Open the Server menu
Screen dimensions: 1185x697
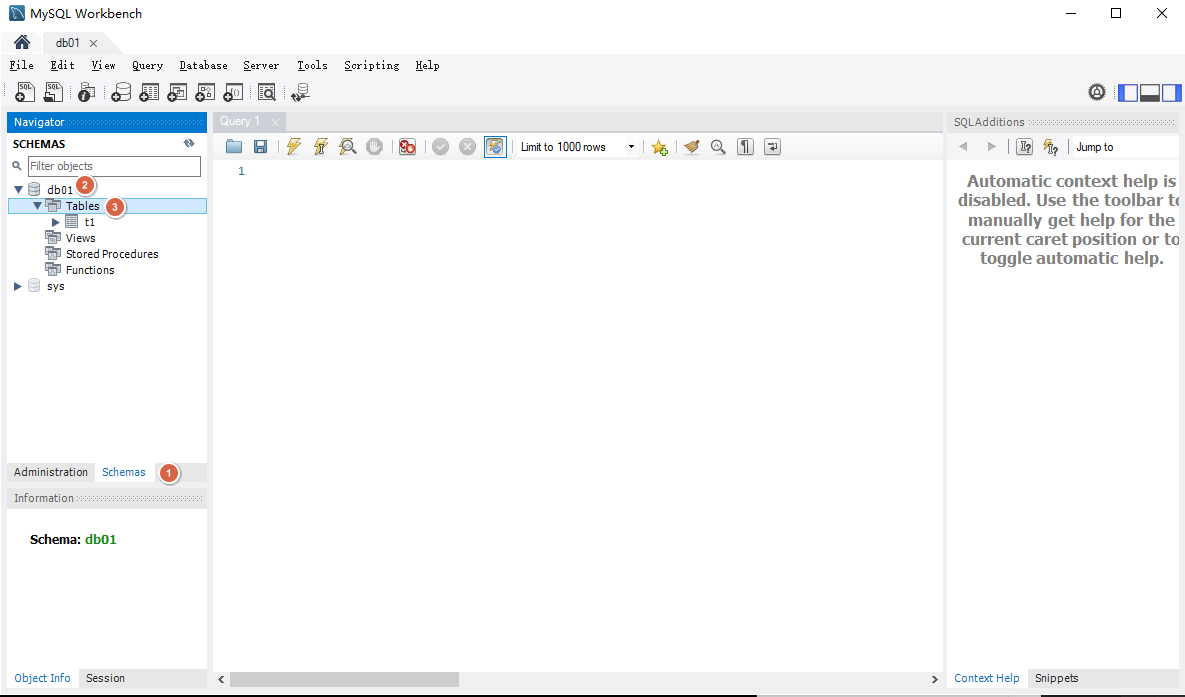click(x=261, y=65)
